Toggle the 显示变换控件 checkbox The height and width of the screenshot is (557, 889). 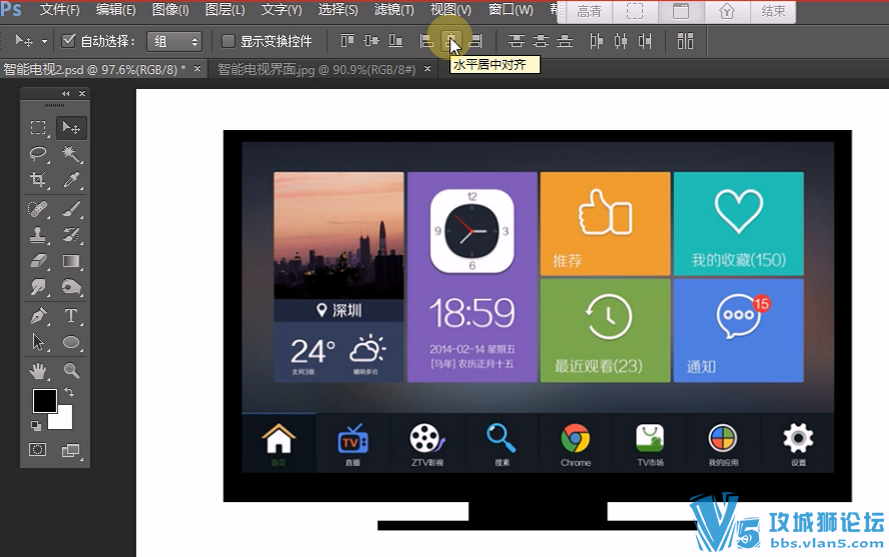(x=228, y=41)
